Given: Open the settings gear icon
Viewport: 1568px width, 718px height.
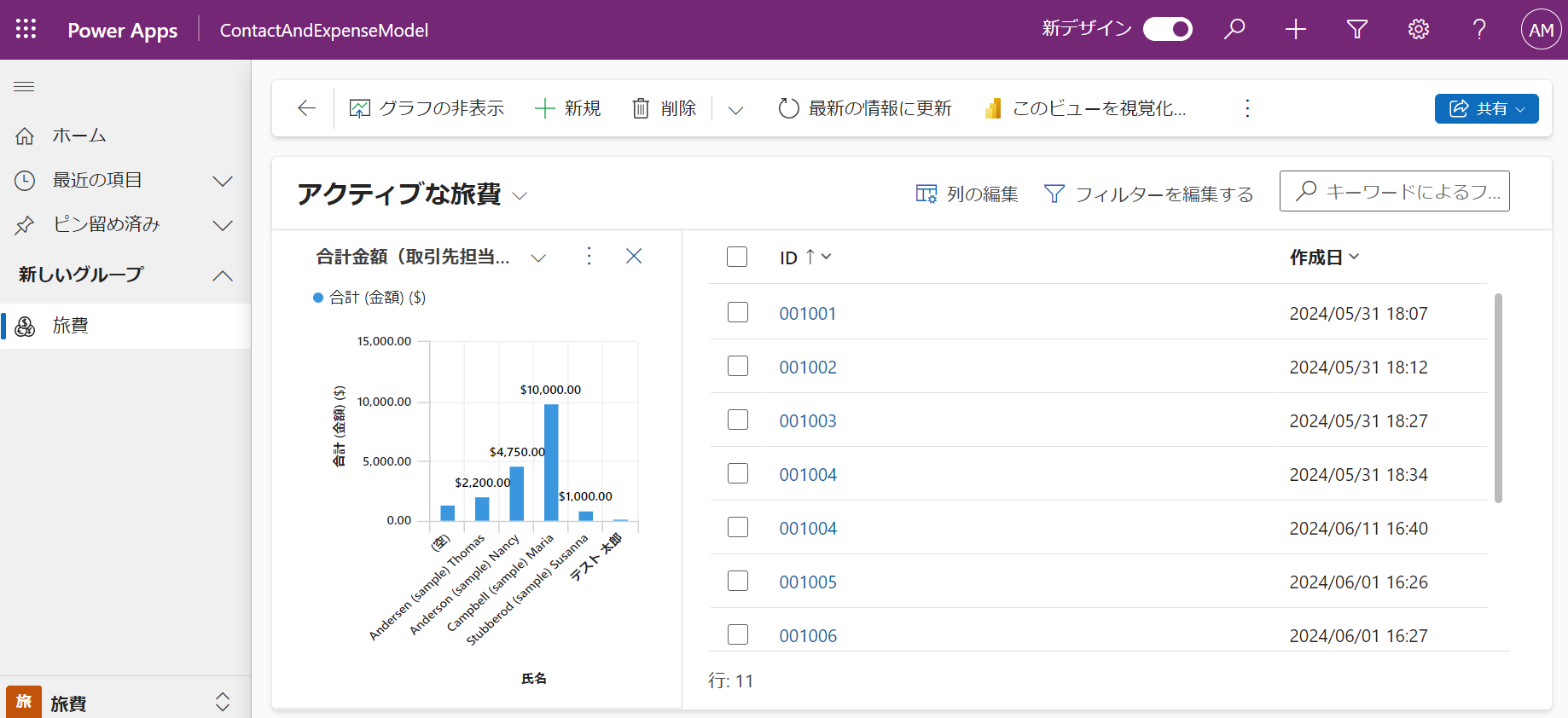Looking at the screenshot, I should 1419,30.
